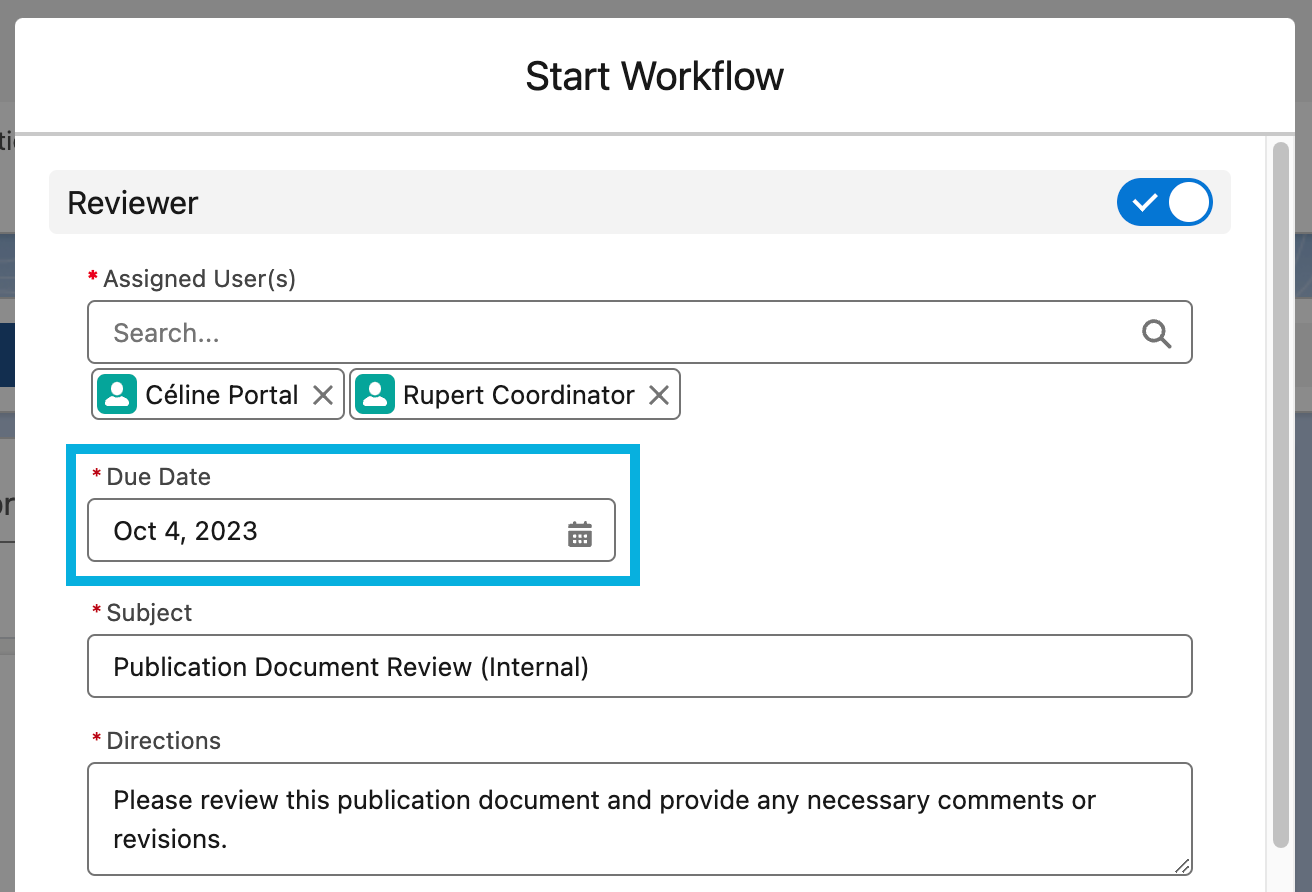1312x892 pixels.
Task: Toggle the Reviewer switch off
Action: (1164, 203)
